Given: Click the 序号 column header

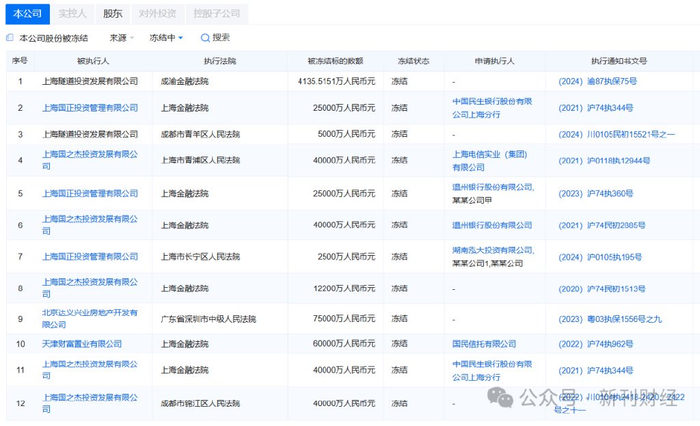Looking at the screenshot, I should coord(20,61).
